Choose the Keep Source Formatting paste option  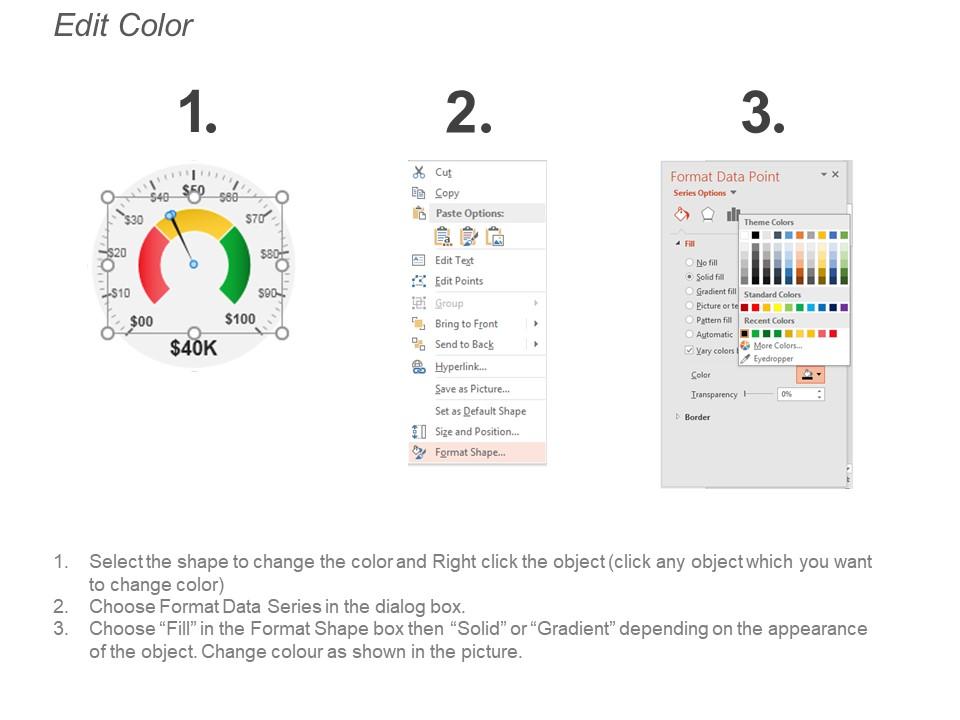coord(440,235)
